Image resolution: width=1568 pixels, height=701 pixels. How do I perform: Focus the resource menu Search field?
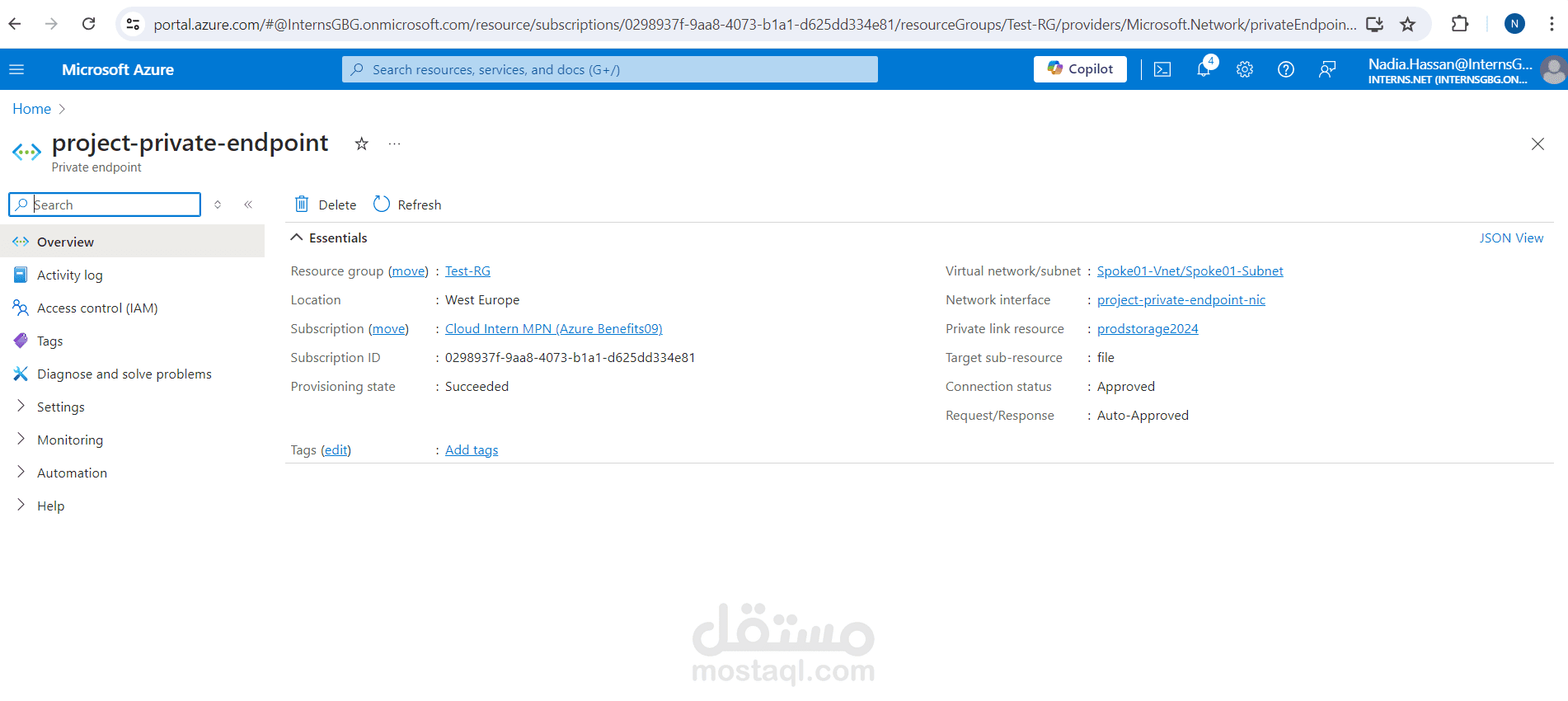click(105, 205)
